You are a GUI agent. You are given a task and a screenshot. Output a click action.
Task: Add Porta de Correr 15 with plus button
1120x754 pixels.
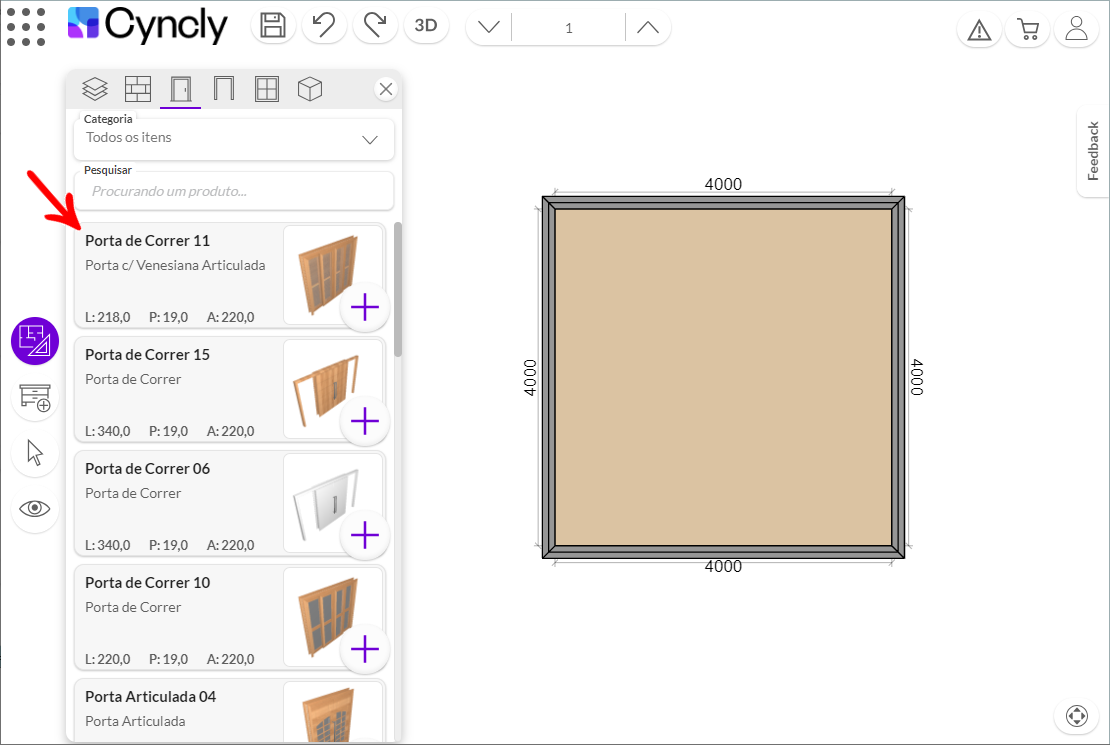coord(365,421)
